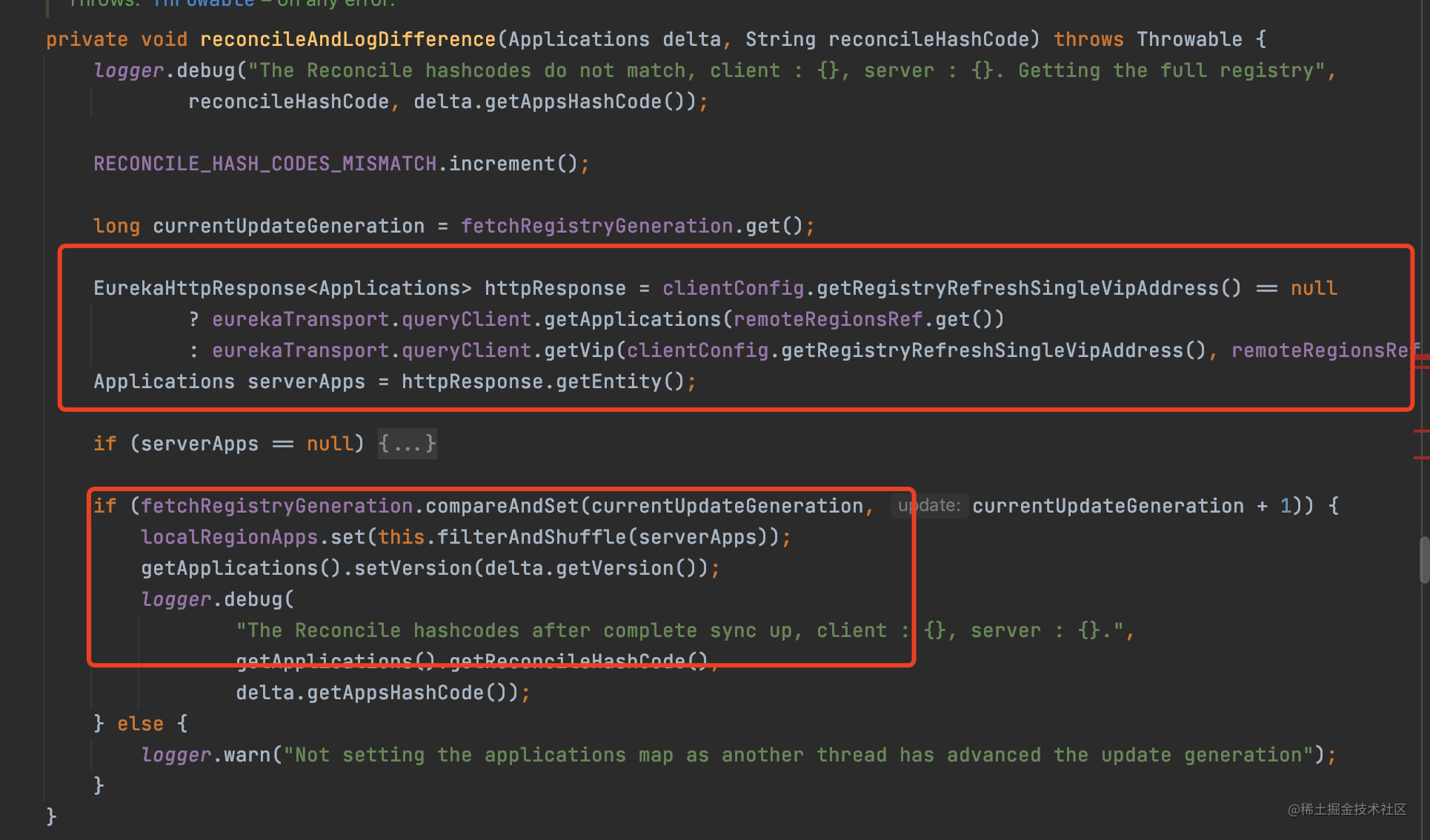The image size is (1430, 840).
Task: Click the 'private' modifier keyword
Action: click(87, 39)
